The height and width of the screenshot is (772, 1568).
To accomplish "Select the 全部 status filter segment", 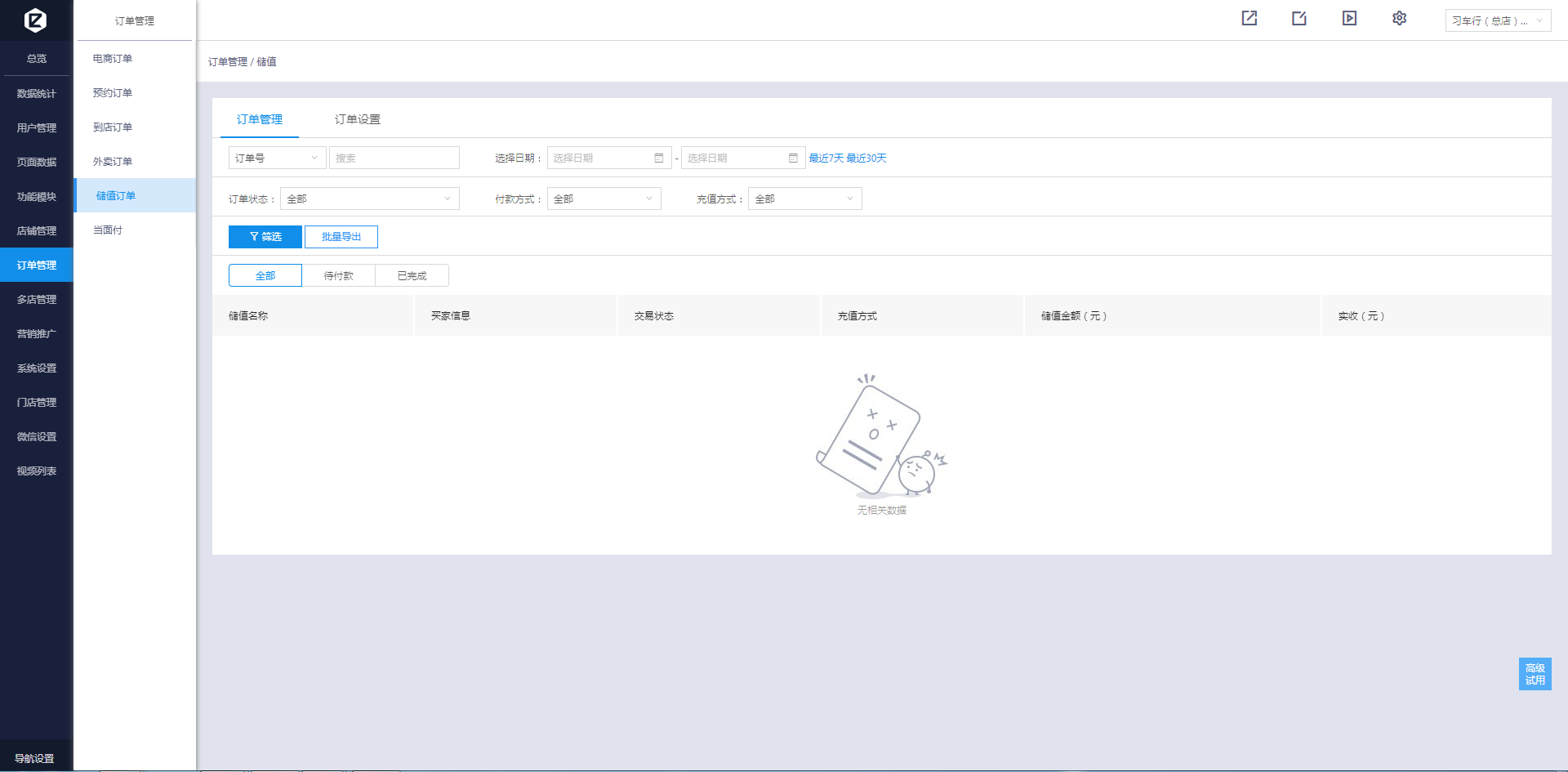I will (x=265, y=276).
